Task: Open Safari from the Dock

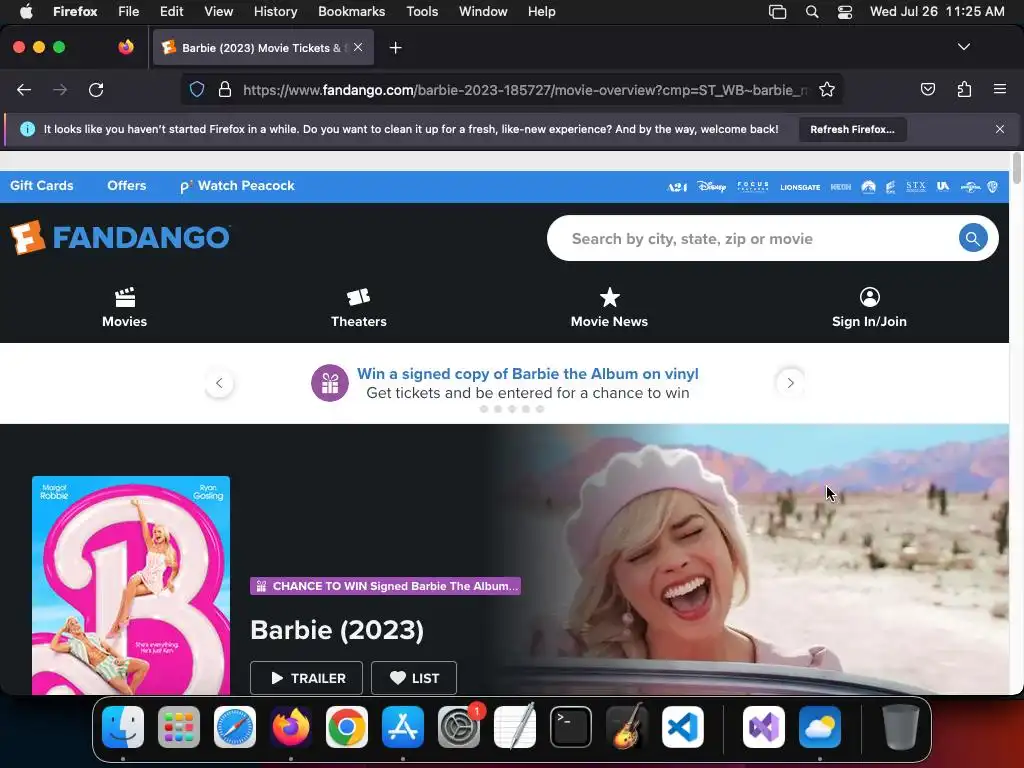Action: tap(235, 727)
